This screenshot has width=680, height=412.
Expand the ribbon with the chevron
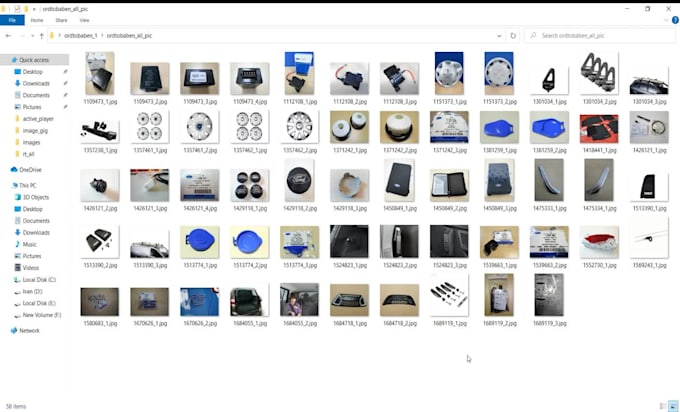coord(666,20)
